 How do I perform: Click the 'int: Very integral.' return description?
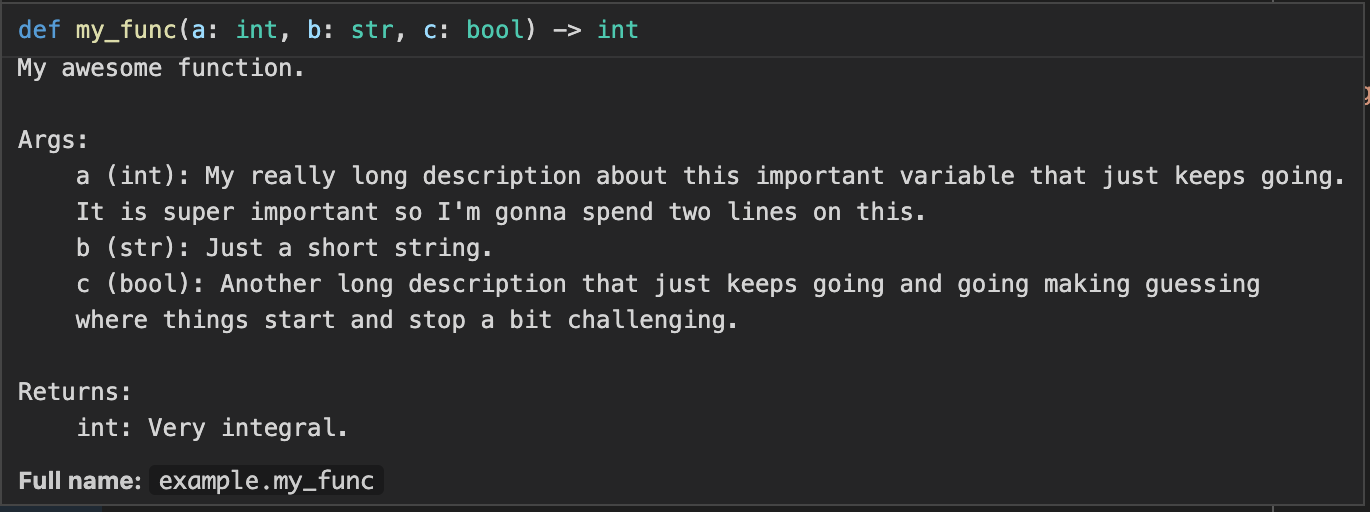[212, 428]
